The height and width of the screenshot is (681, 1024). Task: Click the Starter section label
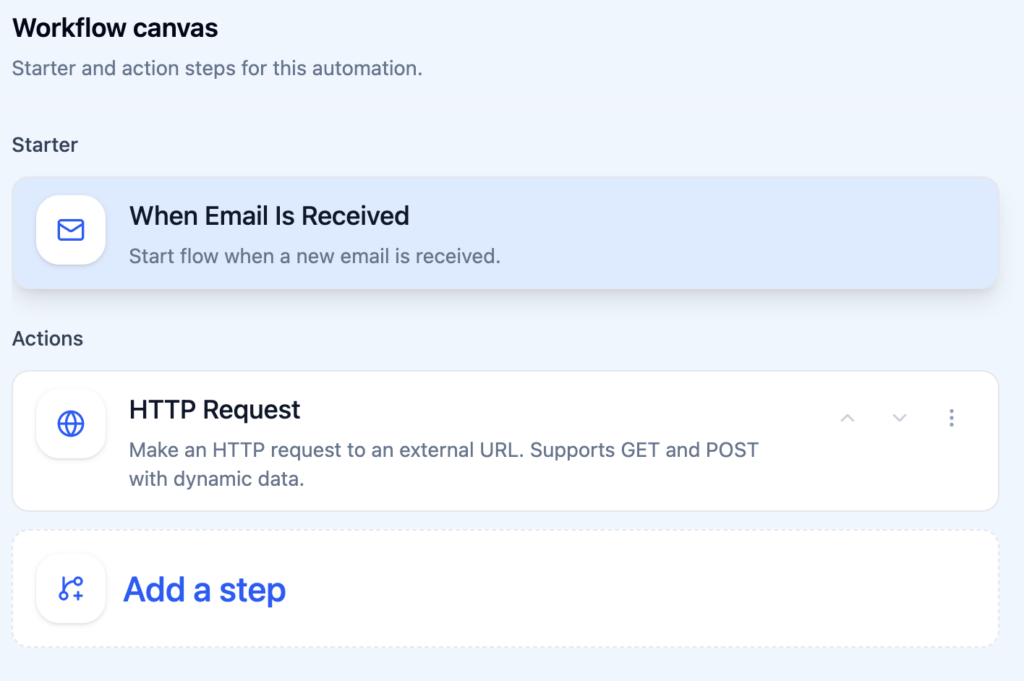pos(45,145)
